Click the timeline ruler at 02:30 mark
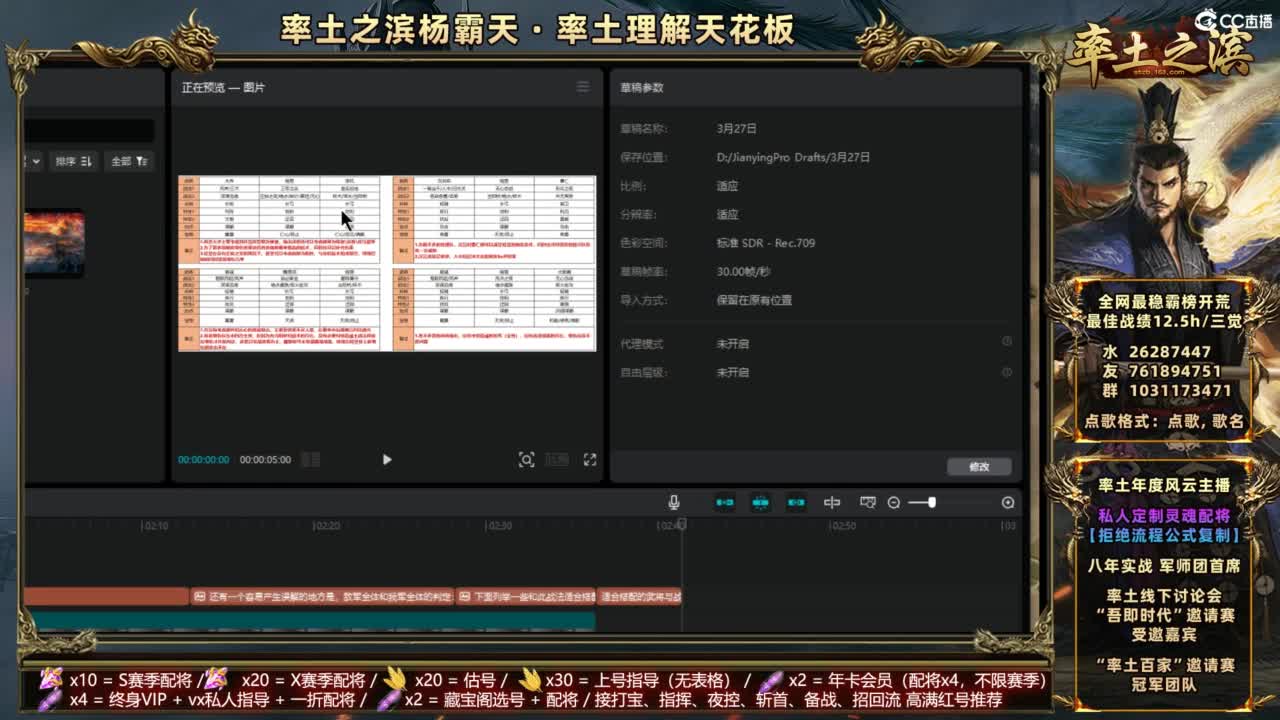1280x720 pixels. tap(497, 526)
